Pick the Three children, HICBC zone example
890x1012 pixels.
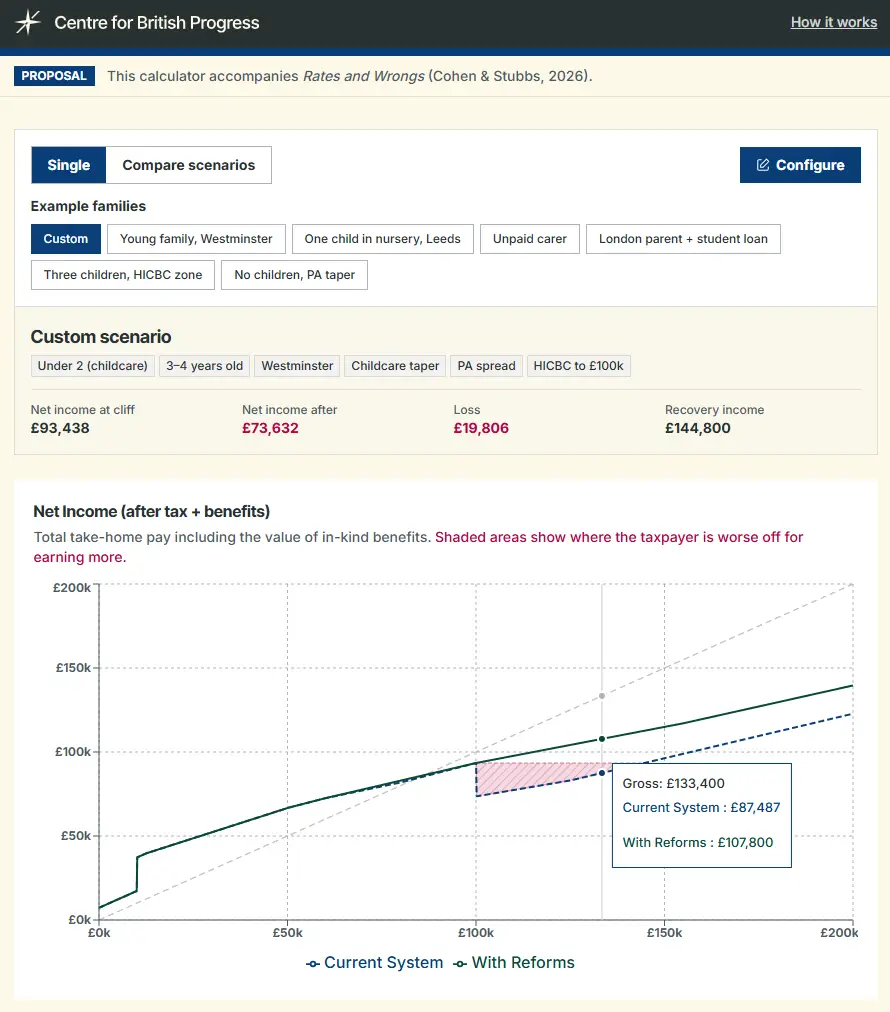pos(122,274)
